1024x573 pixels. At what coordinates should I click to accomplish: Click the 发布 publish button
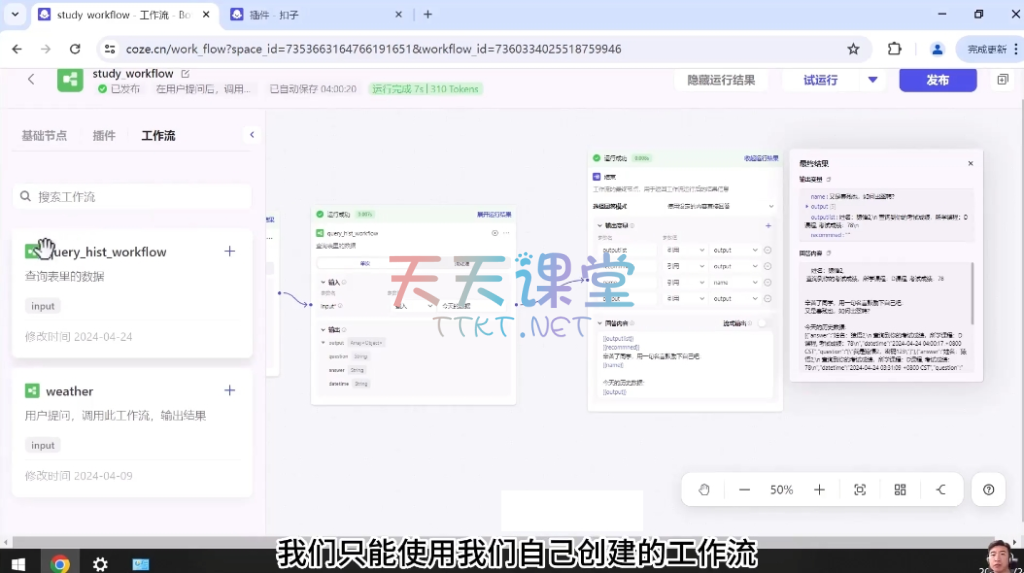[x=937, y=80]
